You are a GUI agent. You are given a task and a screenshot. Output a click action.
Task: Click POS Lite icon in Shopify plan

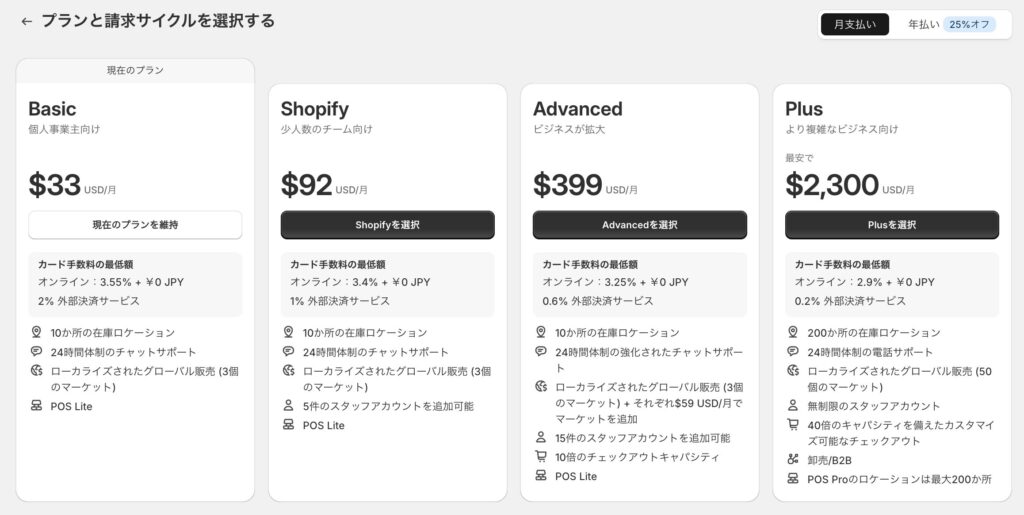coord(288,425)
